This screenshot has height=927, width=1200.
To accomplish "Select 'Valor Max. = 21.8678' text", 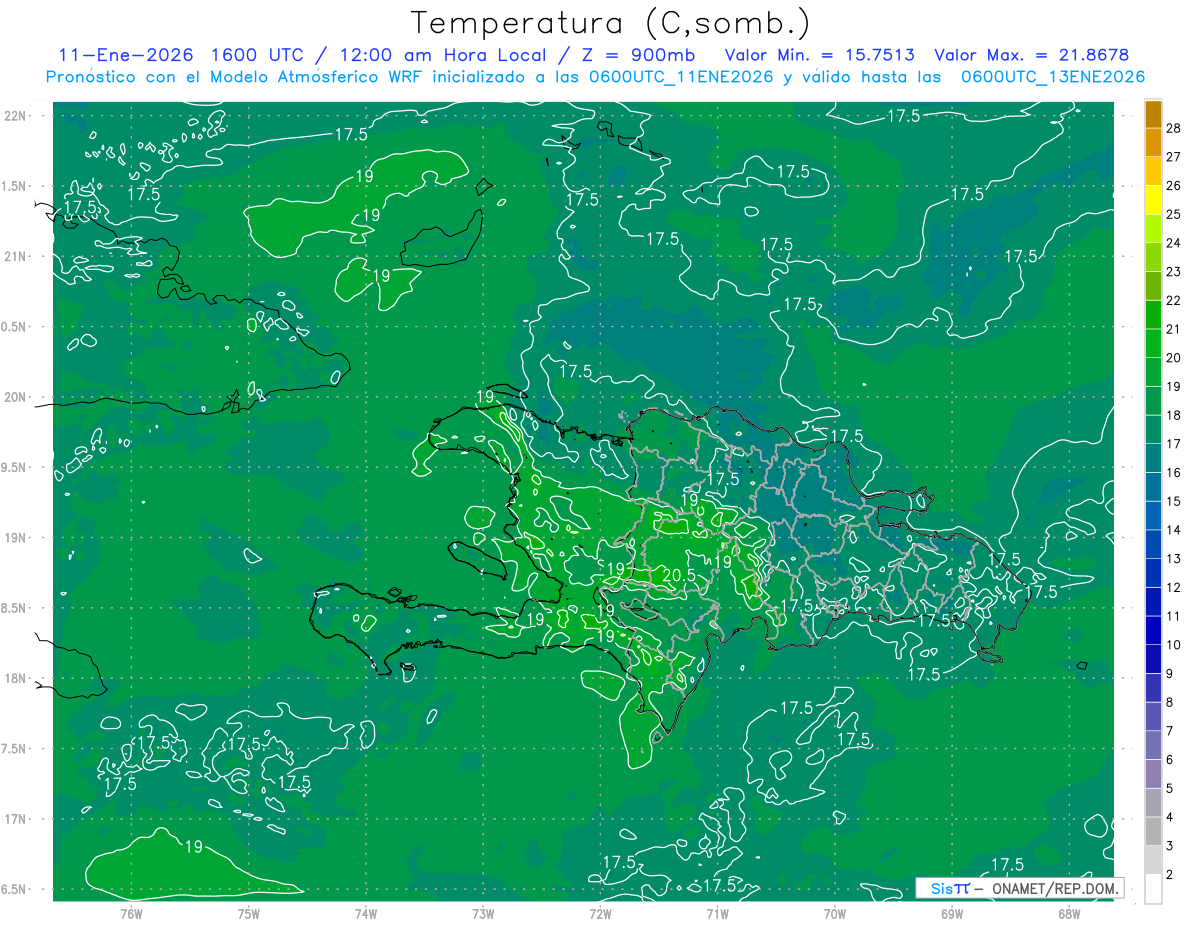I will click(1030, 56).
